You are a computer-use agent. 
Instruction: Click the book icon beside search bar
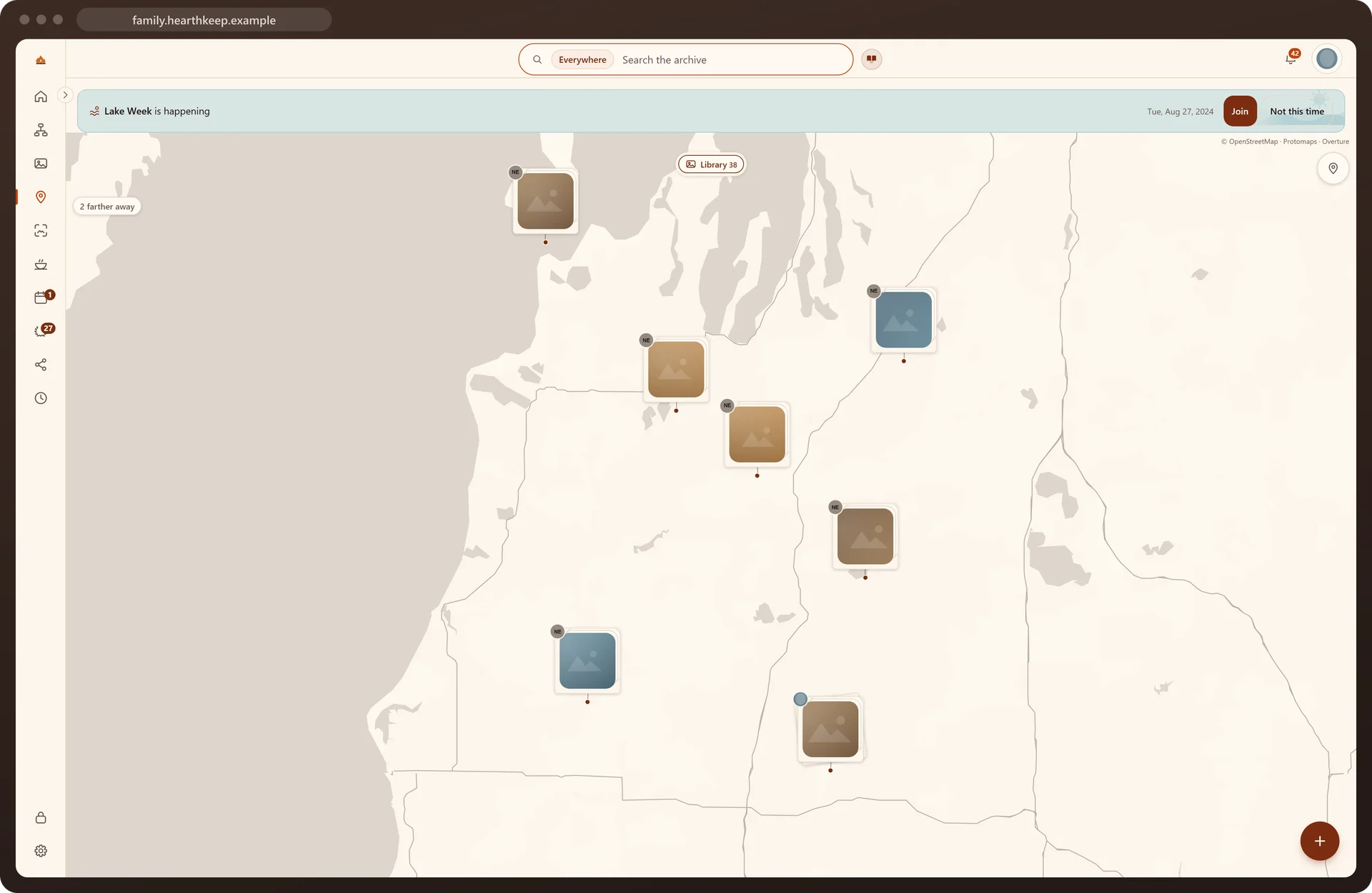[x=871, y=59]
